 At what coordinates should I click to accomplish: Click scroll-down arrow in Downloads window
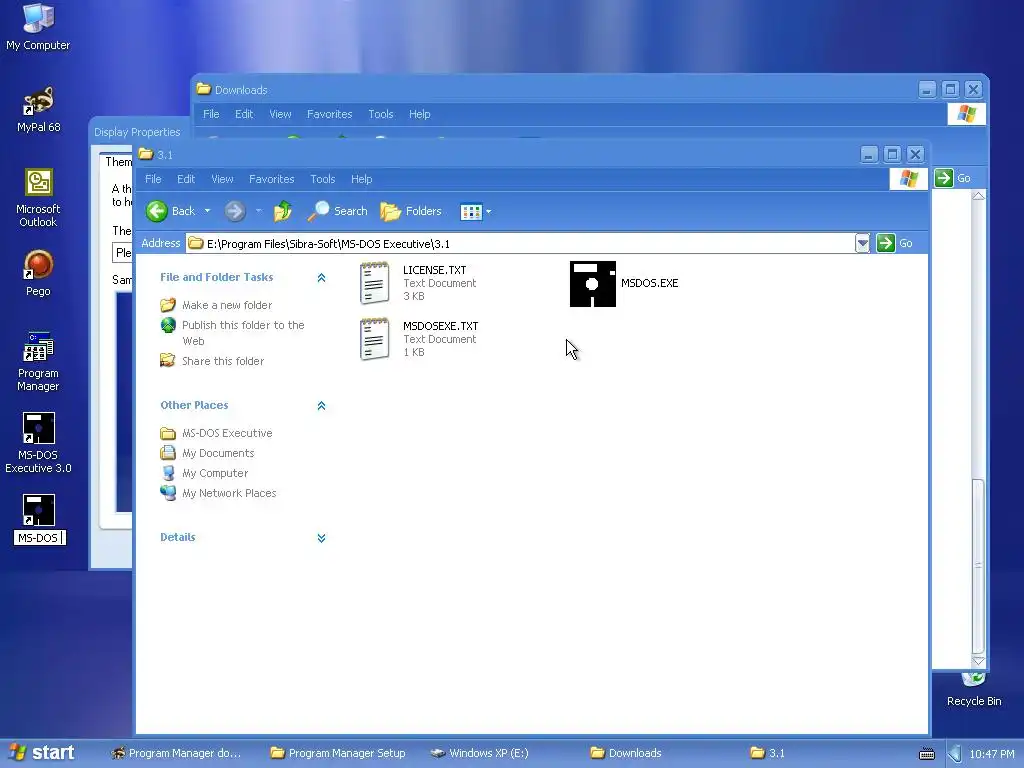pos(978,662)
